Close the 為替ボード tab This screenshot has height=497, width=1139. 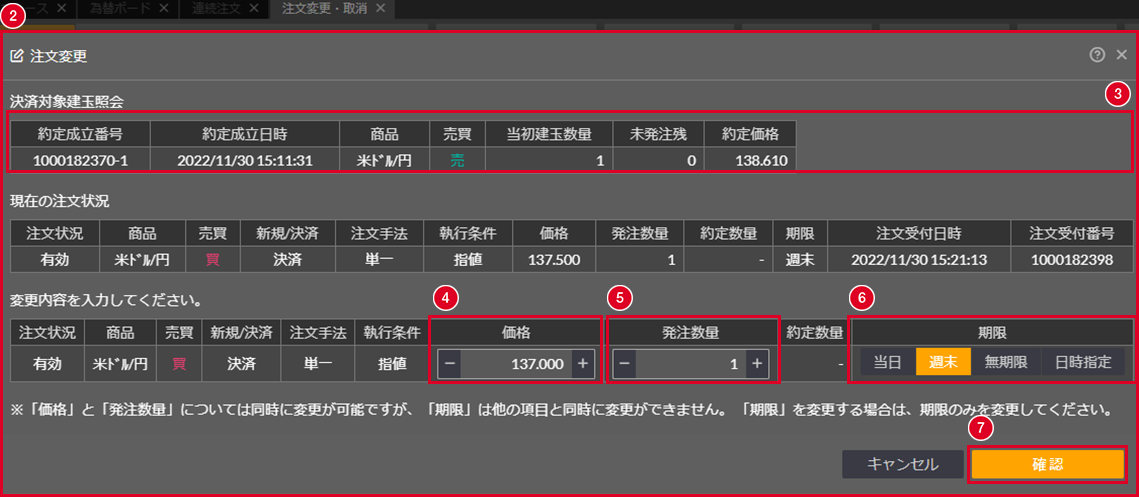(x=163, y=8)
